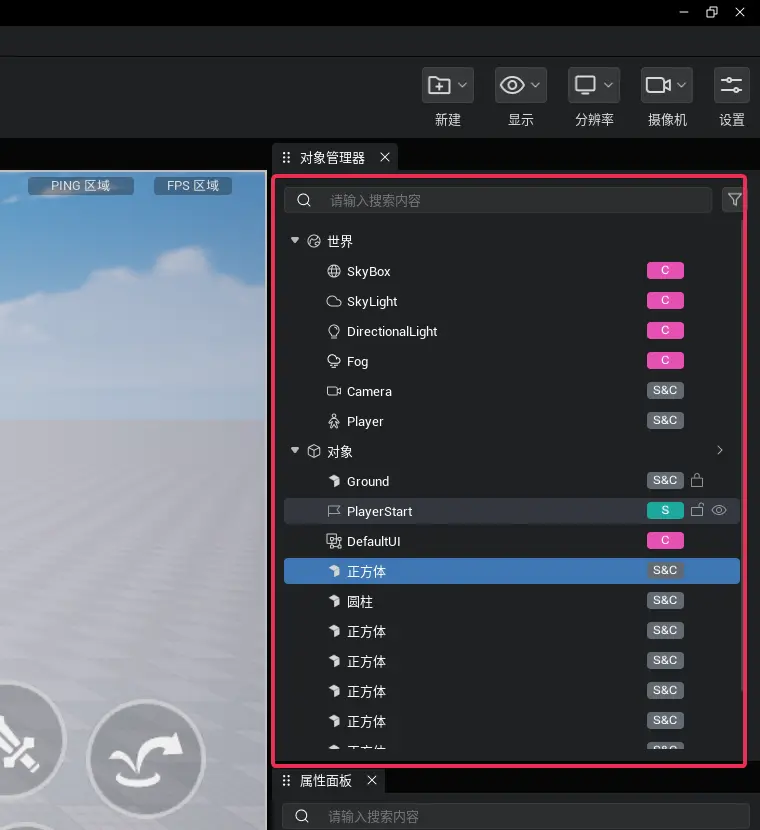Image resolution: width=760 pixels, height=830 pixels.
Task: Select the Ground row
Action: click(x=512, y=481)
